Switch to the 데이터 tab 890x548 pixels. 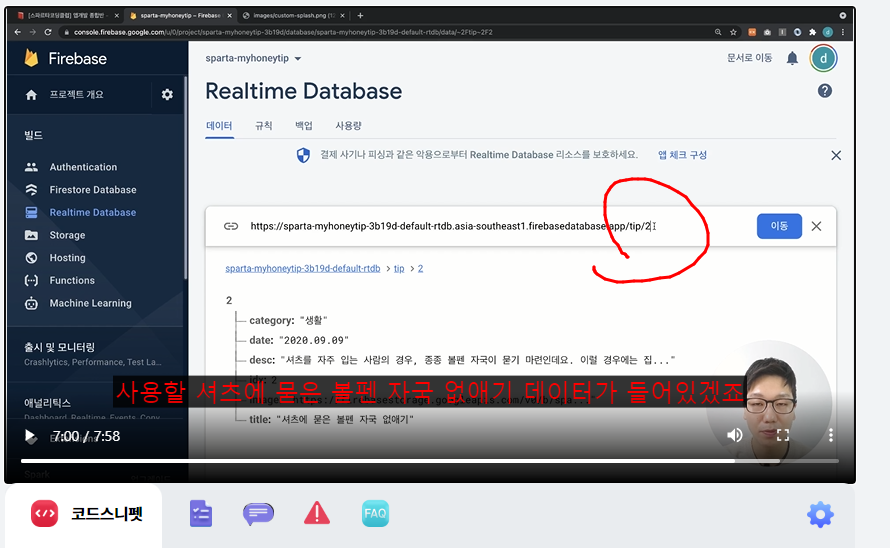219,126
